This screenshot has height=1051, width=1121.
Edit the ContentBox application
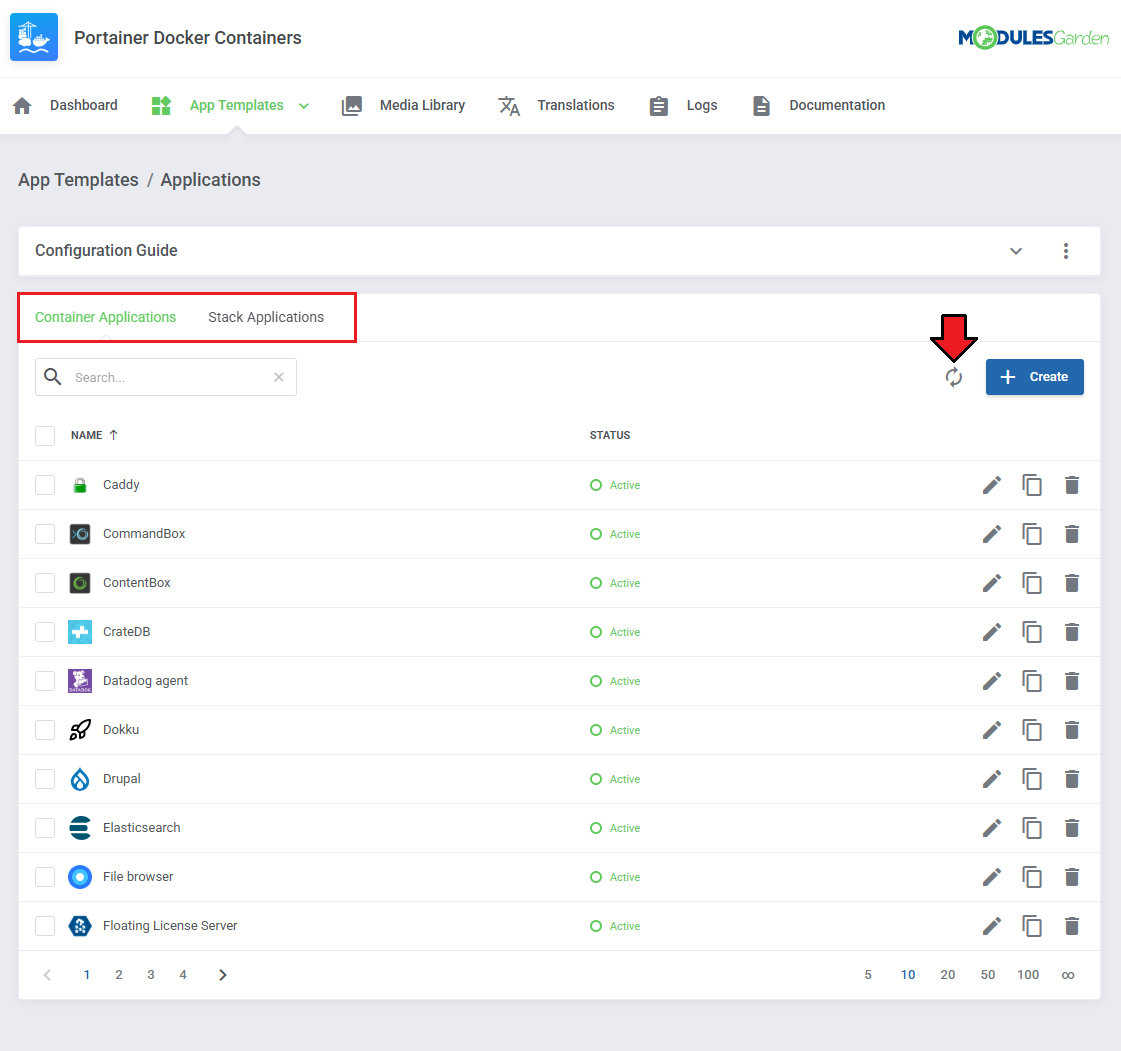(992, 583)
